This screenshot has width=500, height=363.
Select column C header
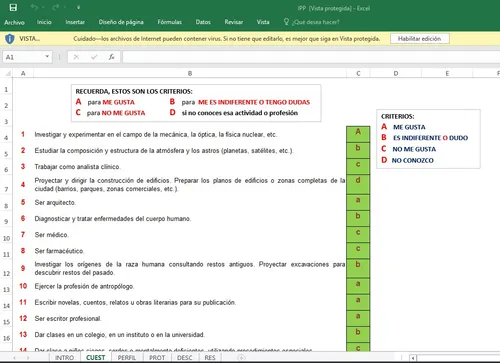pos(358,73)
